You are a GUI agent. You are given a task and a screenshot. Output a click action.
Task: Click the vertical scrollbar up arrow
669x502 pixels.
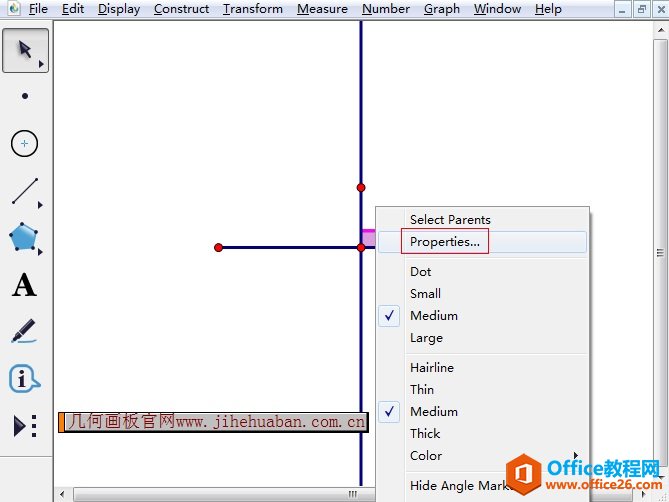coord(661,30)
